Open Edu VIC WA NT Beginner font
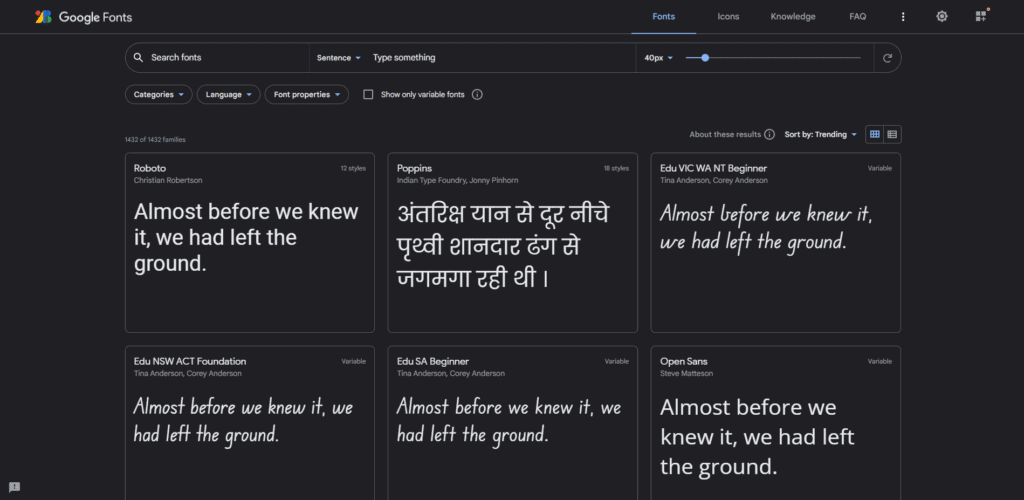1024x500 pixels. pos(775,243)
